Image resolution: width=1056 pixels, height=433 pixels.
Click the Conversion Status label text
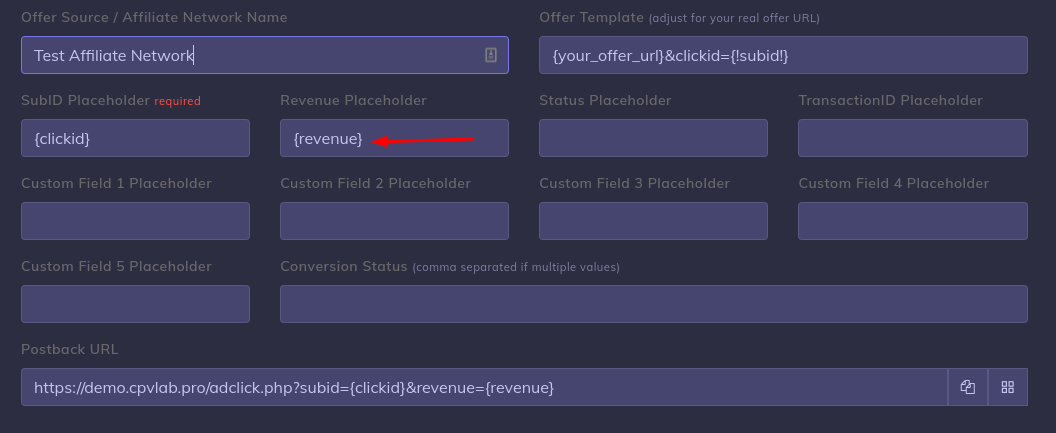click(x=344, y=267)
